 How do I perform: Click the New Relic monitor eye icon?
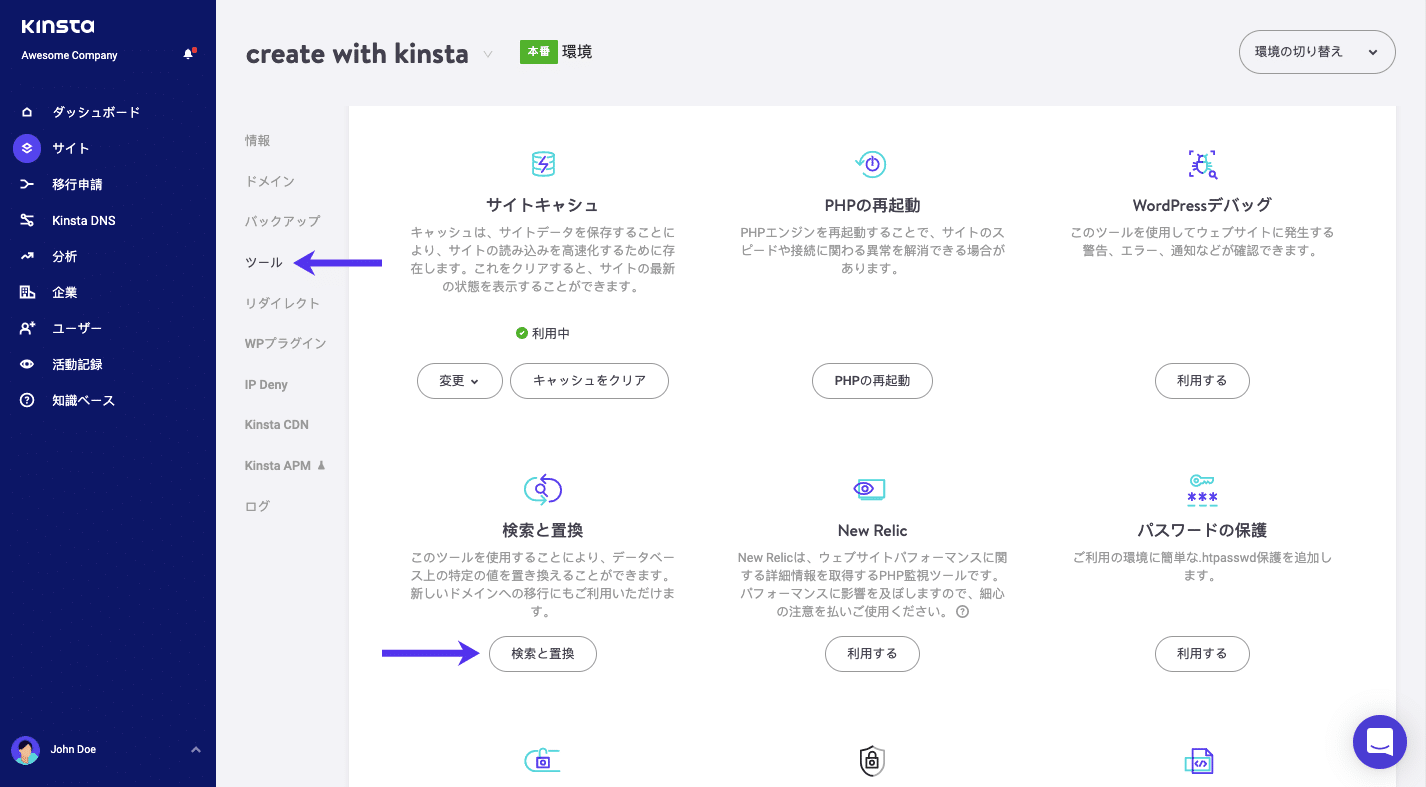(871, 489)
